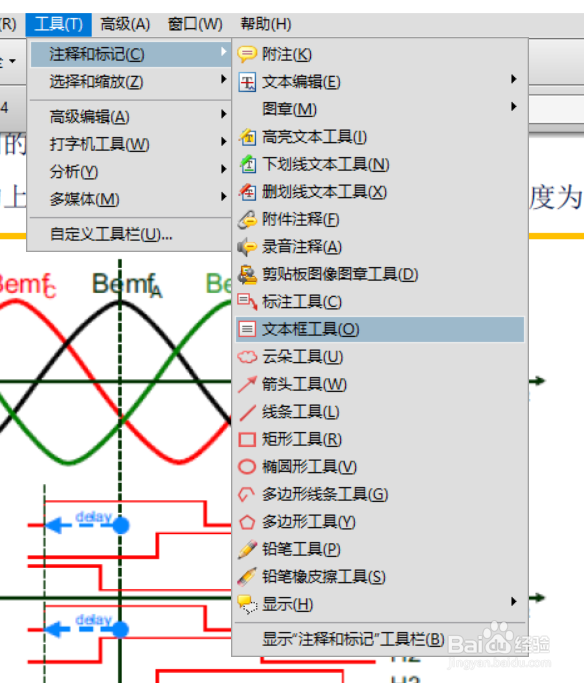Click the 附件注释(F) label
This screenshot has height=683, width=584.
coord(300,220)
